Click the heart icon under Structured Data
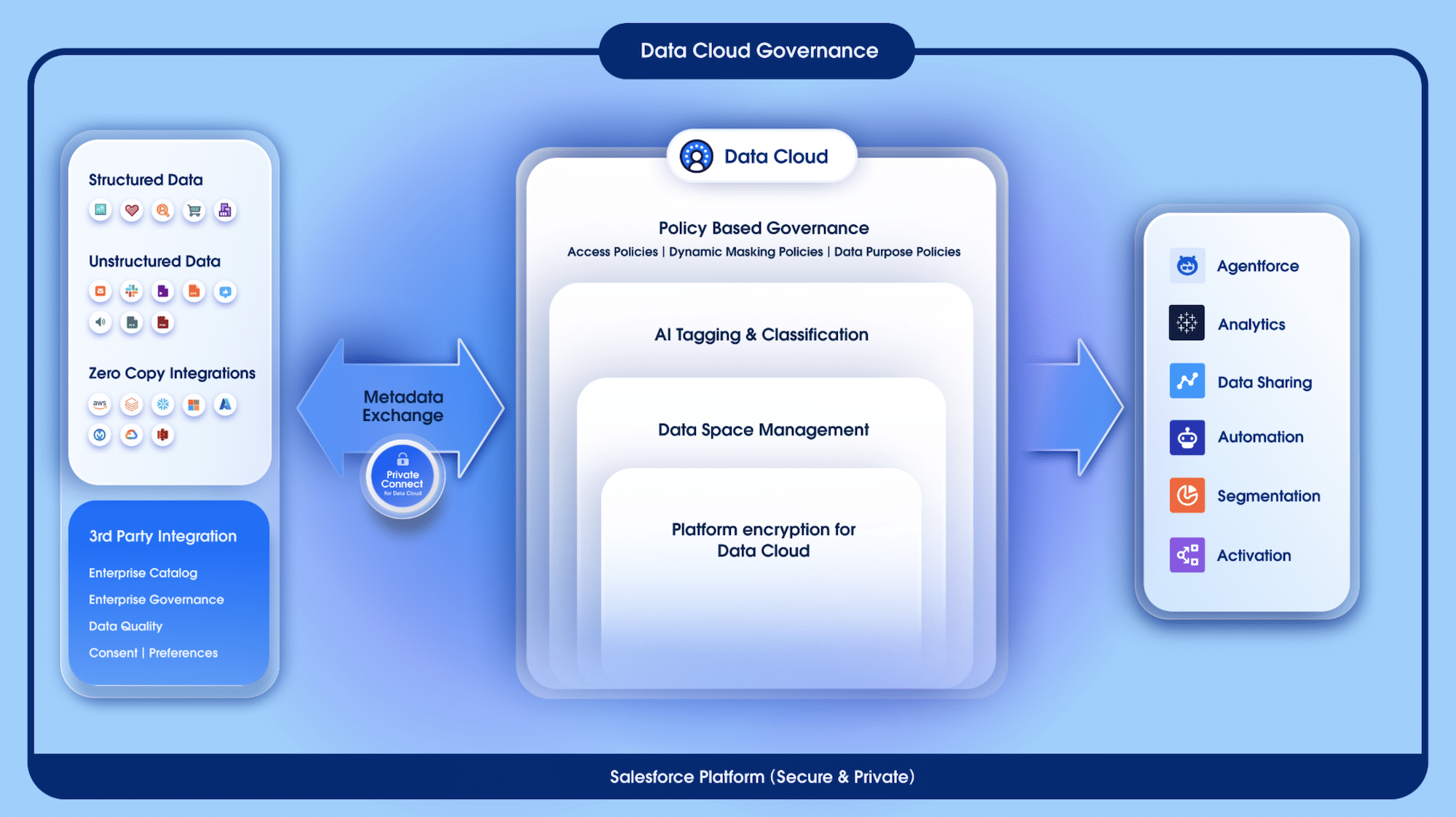Screen dimensions: 1456x817 (x=132, y=210)
